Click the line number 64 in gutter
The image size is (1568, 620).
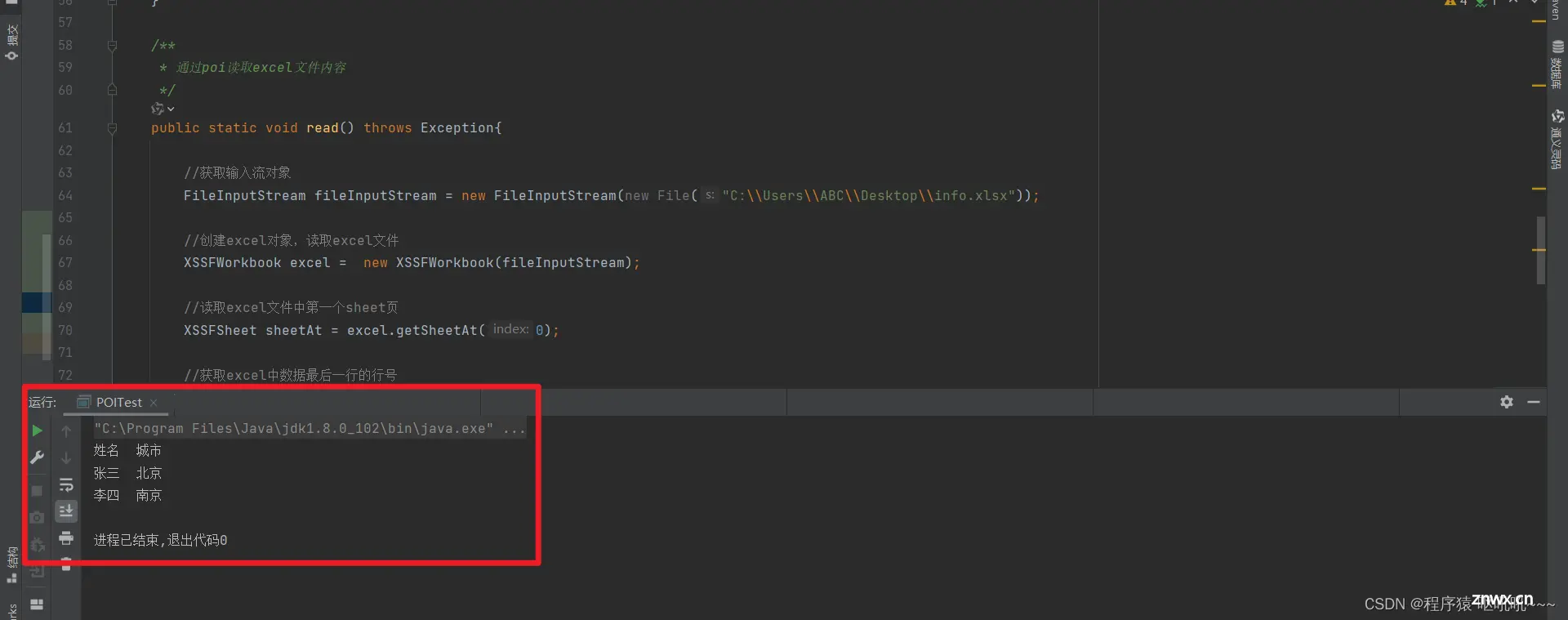[65, 196]
